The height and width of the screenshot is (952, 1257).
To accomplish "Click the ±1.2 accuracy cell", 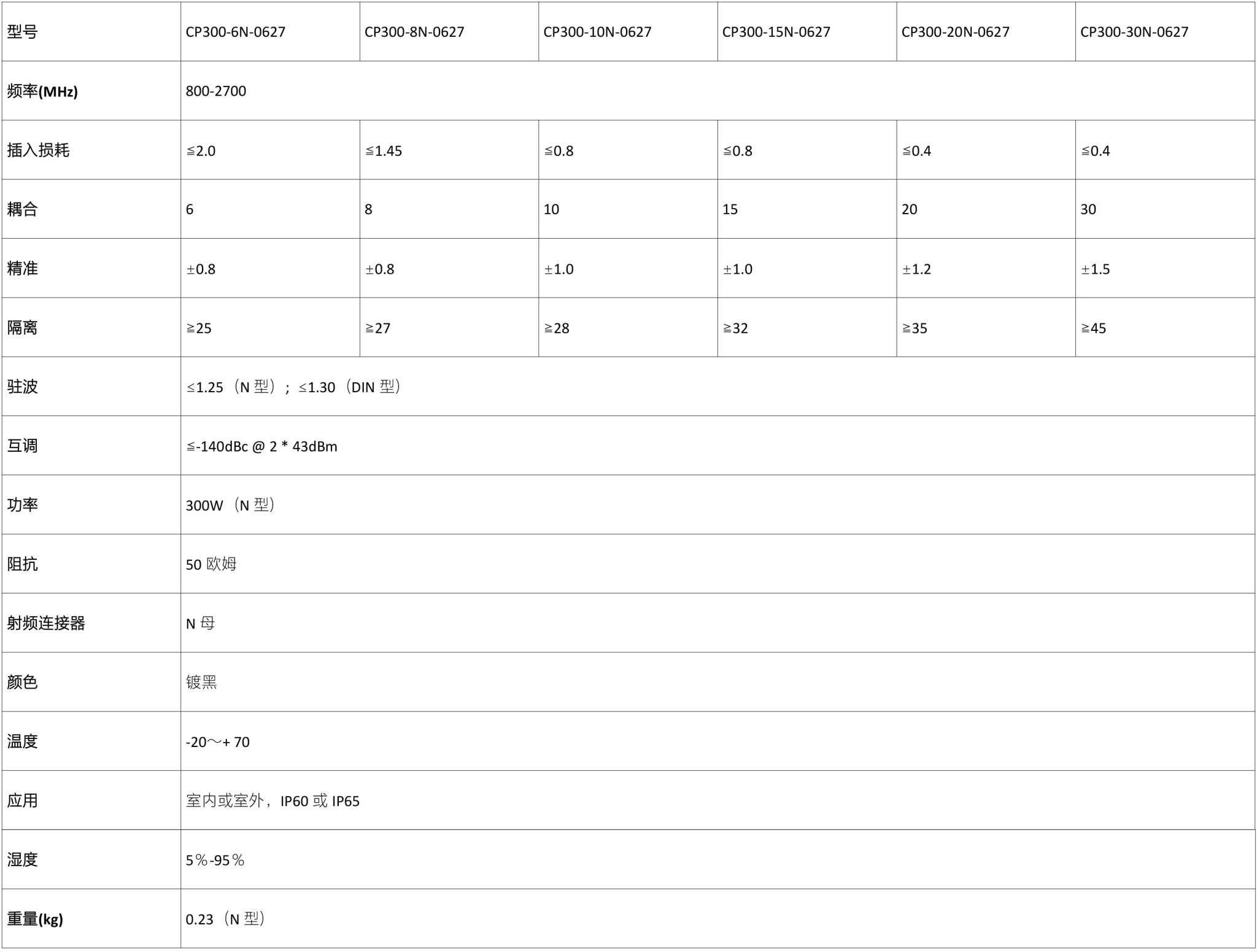I will tap(986, 268).
